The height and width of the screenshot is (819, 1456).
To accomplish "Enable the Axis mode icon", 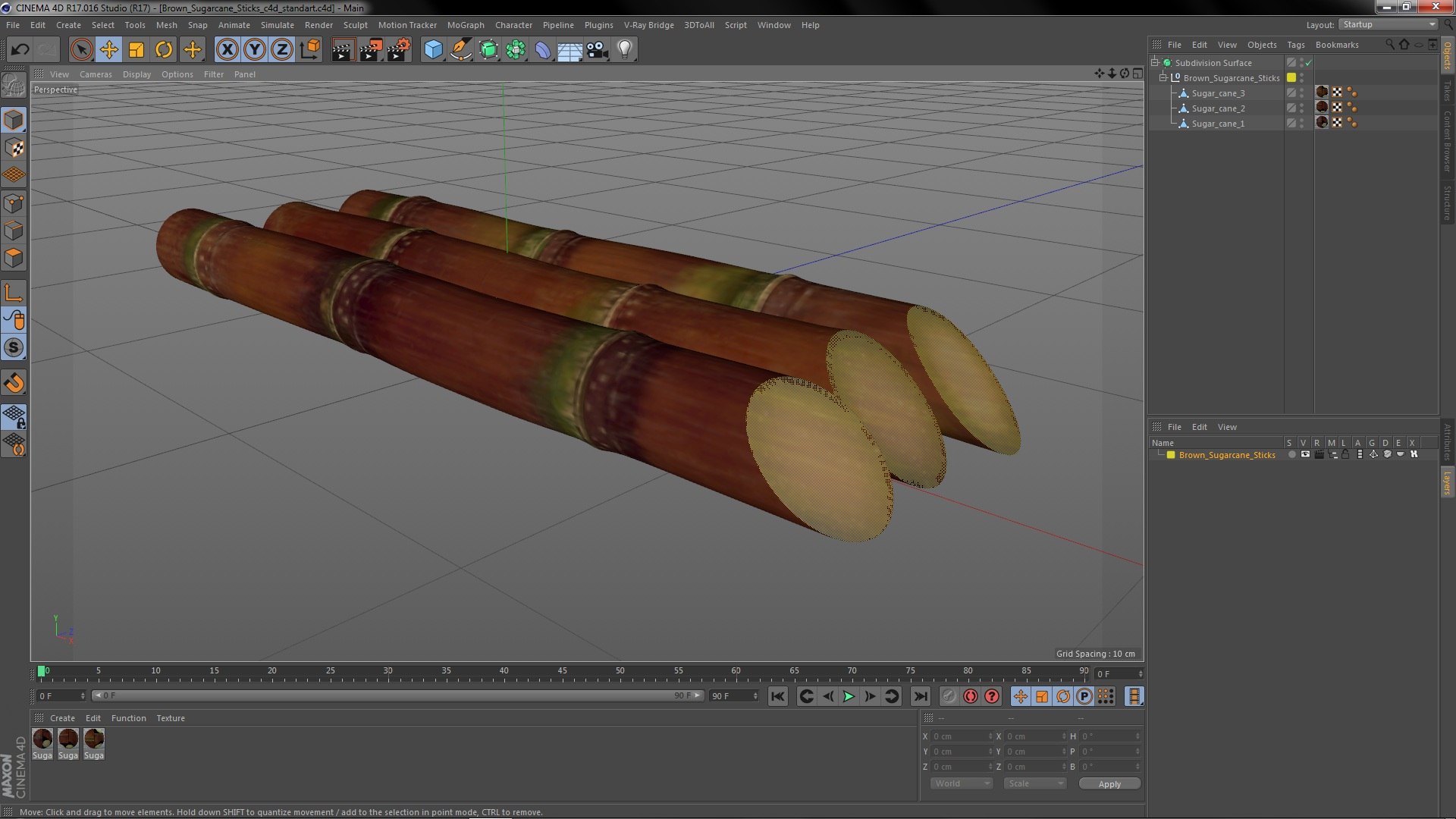I will point(14,293).
